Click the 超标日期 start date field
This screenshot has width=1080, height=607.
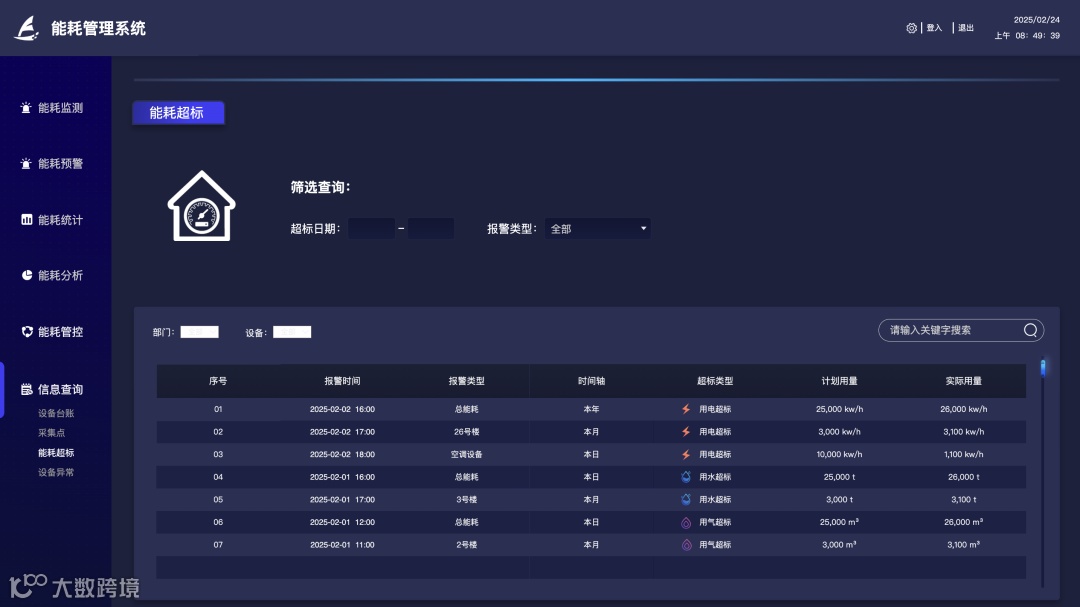(371, 229)
